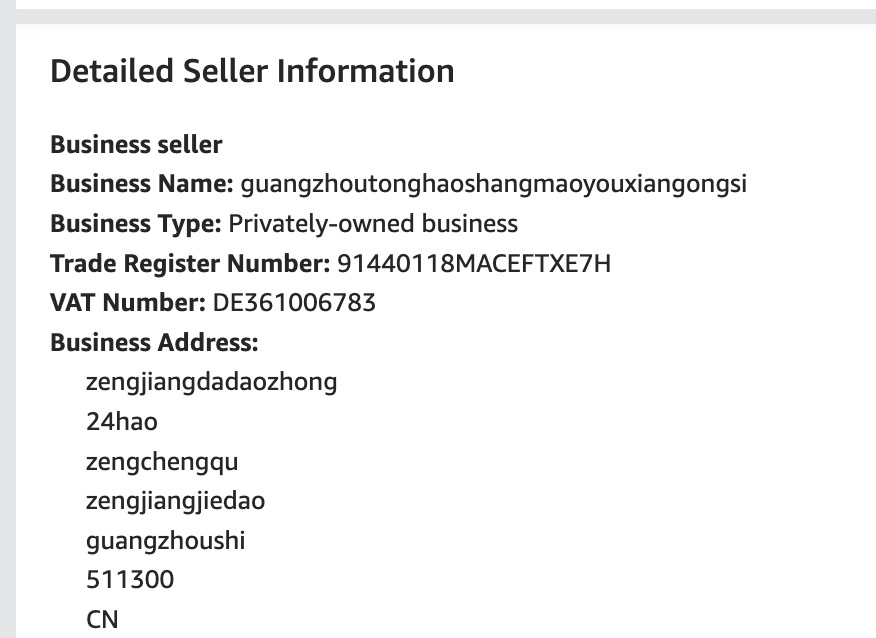Click the zengjiangdadaozhong address line
This screenshot has width=876, height=638.
tap(212, 381)
